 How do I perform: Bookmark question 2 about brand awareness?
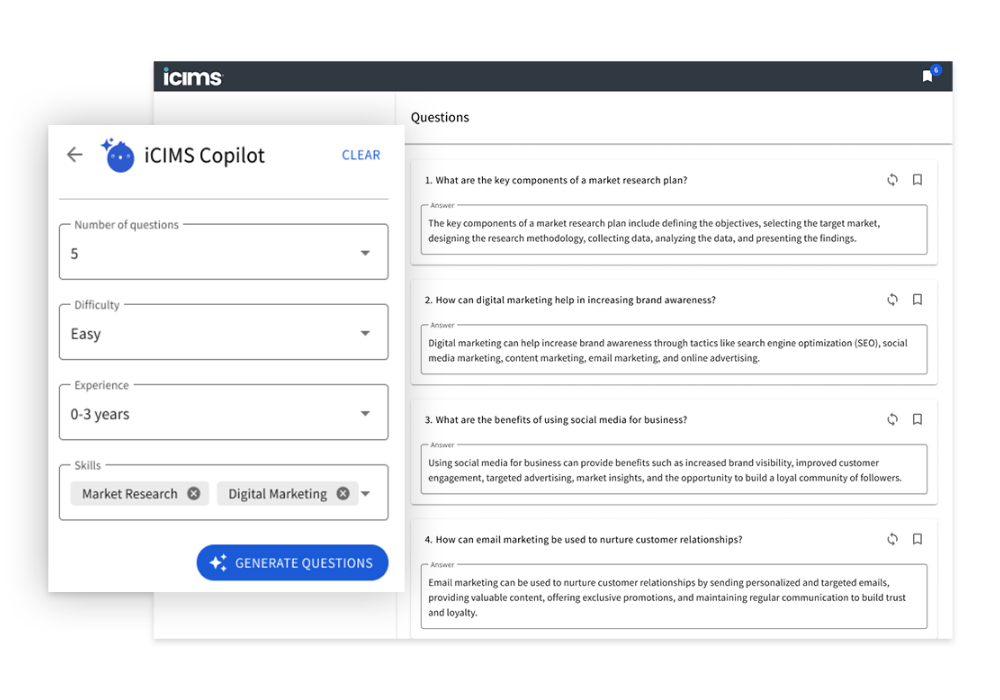click(x=917, y=300)
